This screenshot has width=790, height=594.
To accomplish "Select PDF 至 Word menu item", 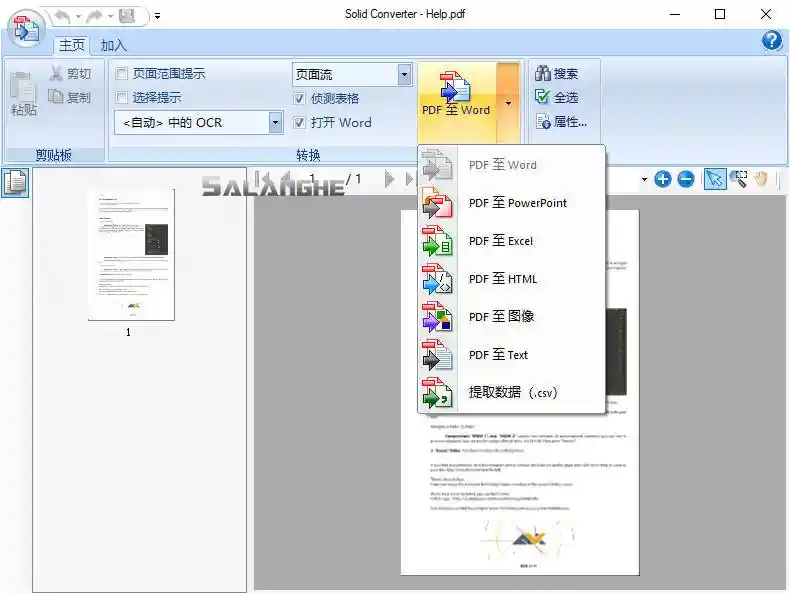I will tap(511, 165).
